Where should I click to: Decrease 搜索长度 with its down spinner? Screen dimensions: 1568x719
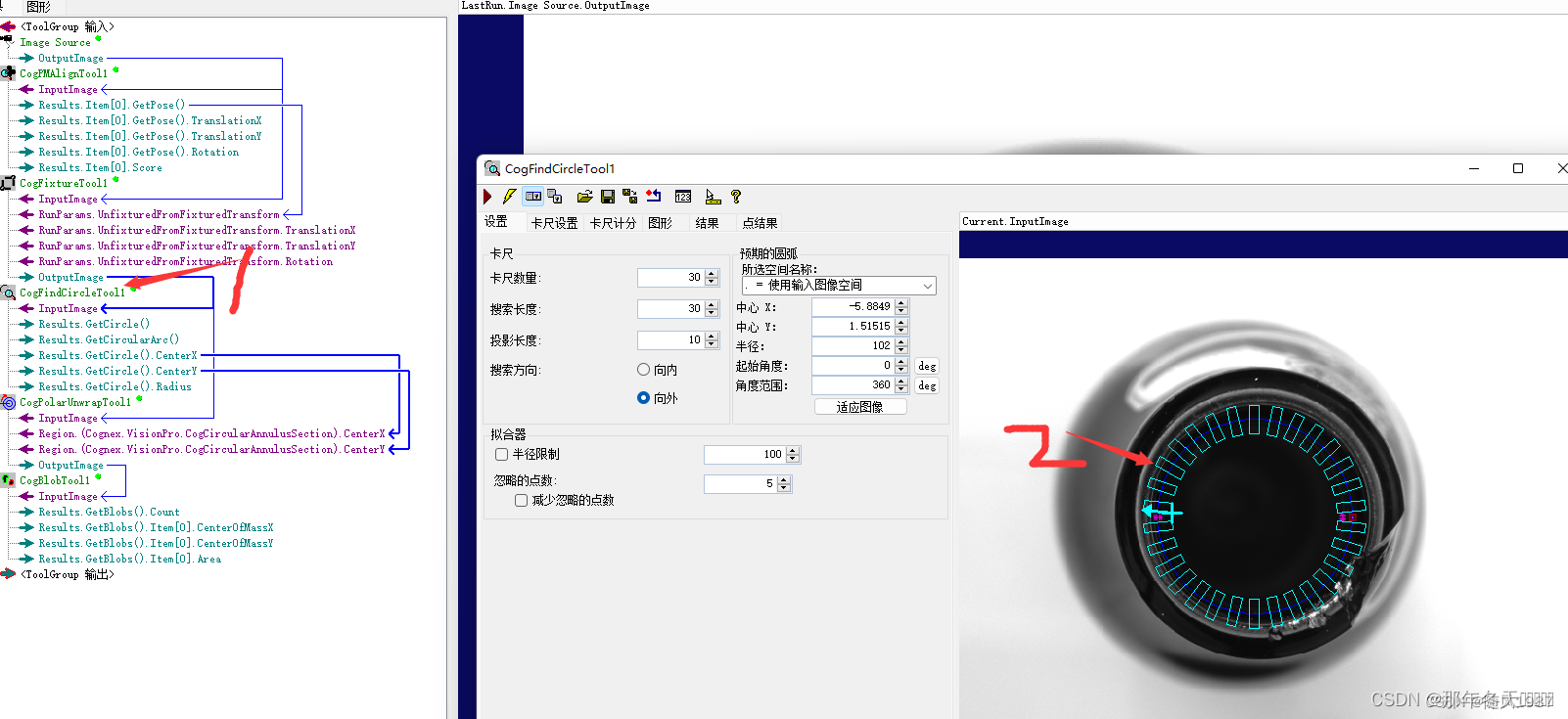point(712,313)
